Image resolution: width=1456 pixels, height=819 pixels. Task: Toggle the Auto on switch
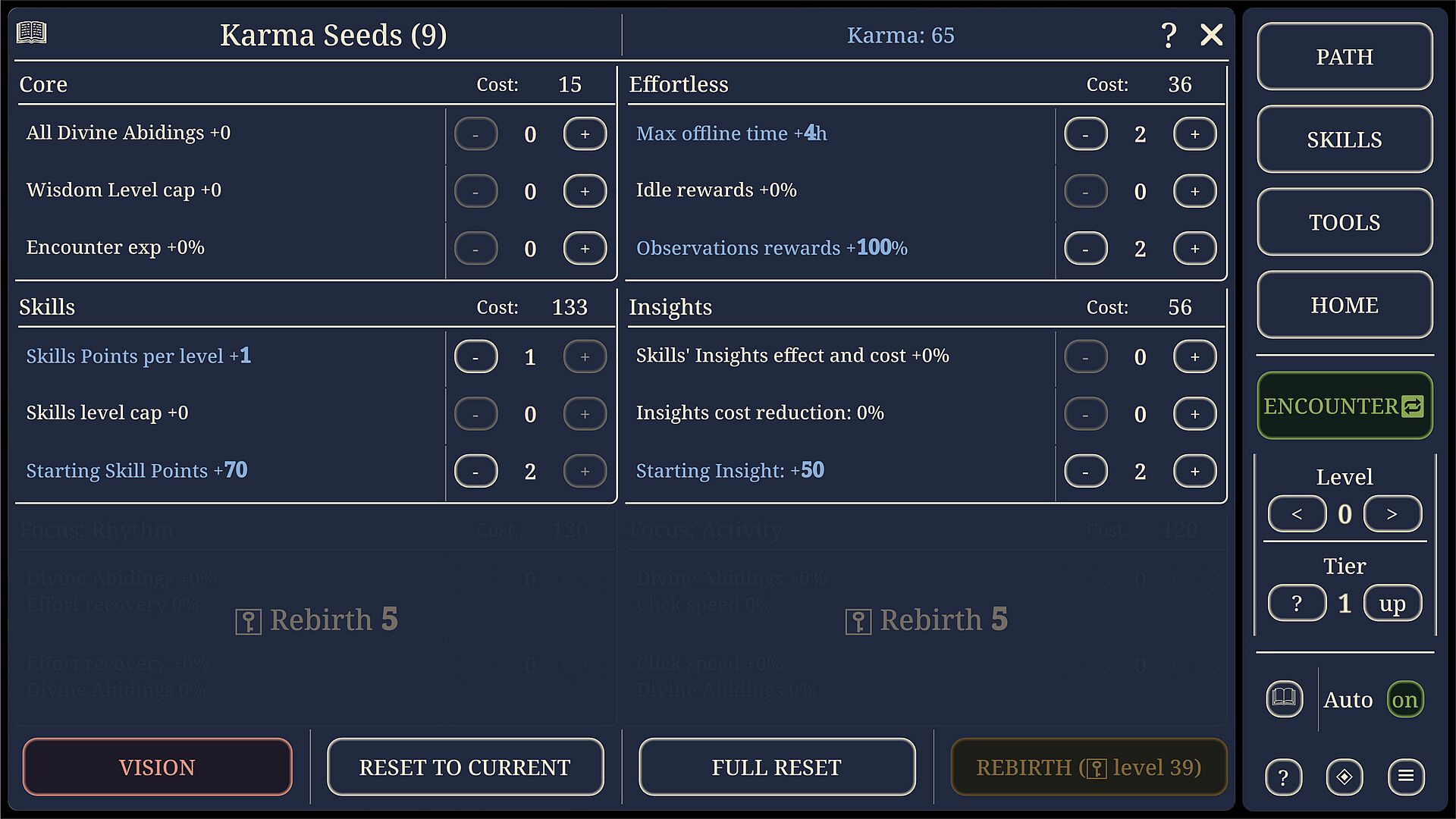pos(1404,700)
